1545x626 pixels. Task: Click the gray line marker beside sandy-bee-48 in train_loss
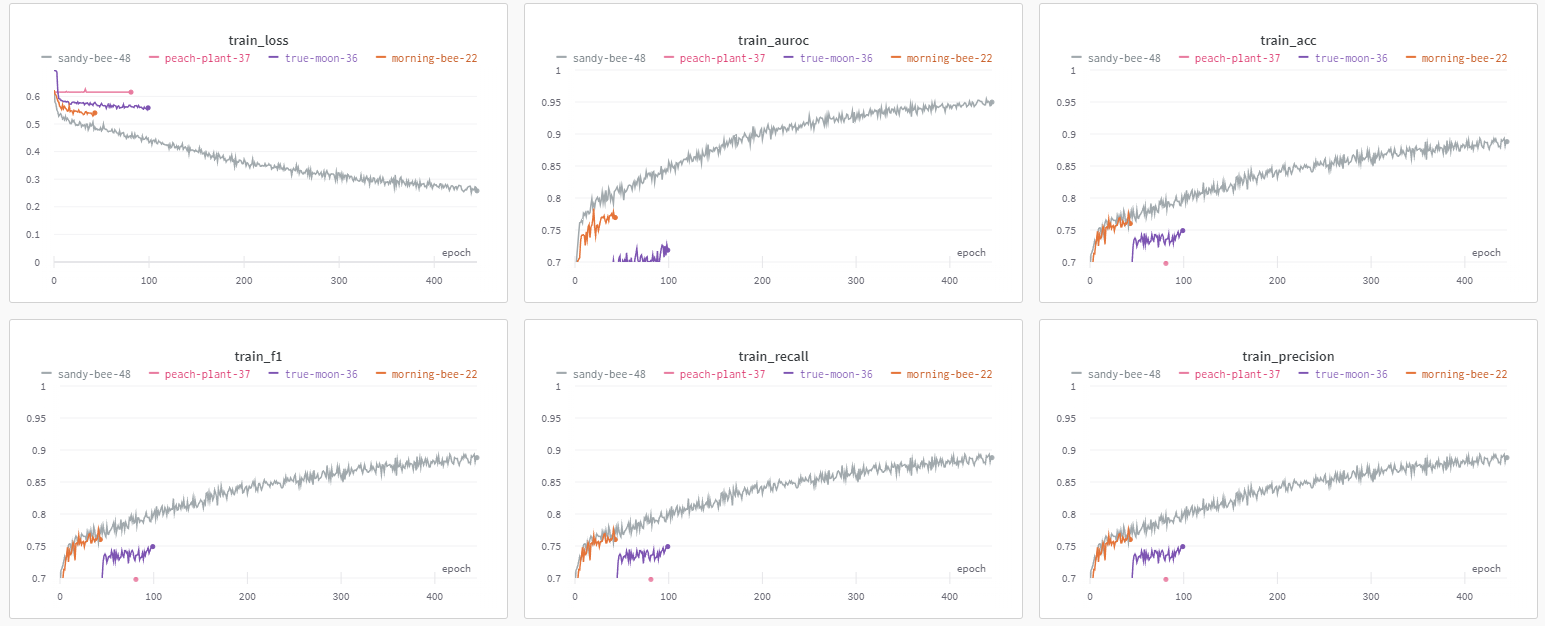[47, 57]
